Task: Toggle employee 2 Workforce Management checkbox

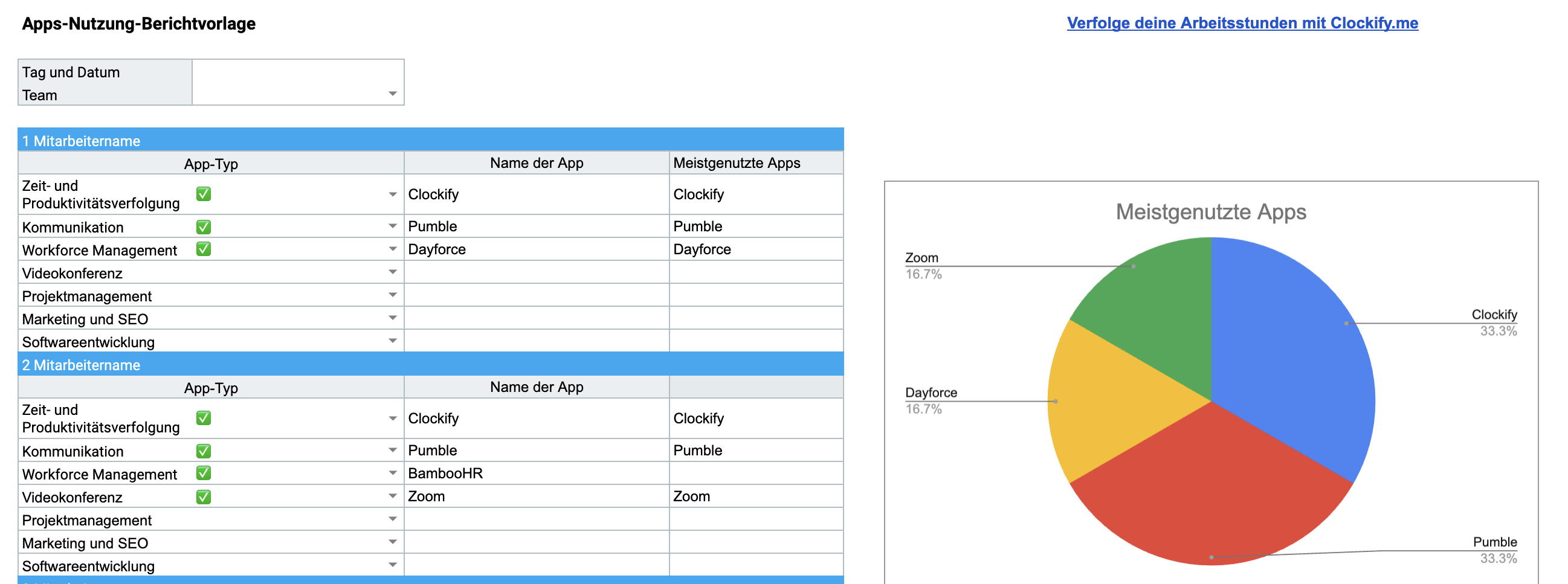Action: [x=203, y=473]
